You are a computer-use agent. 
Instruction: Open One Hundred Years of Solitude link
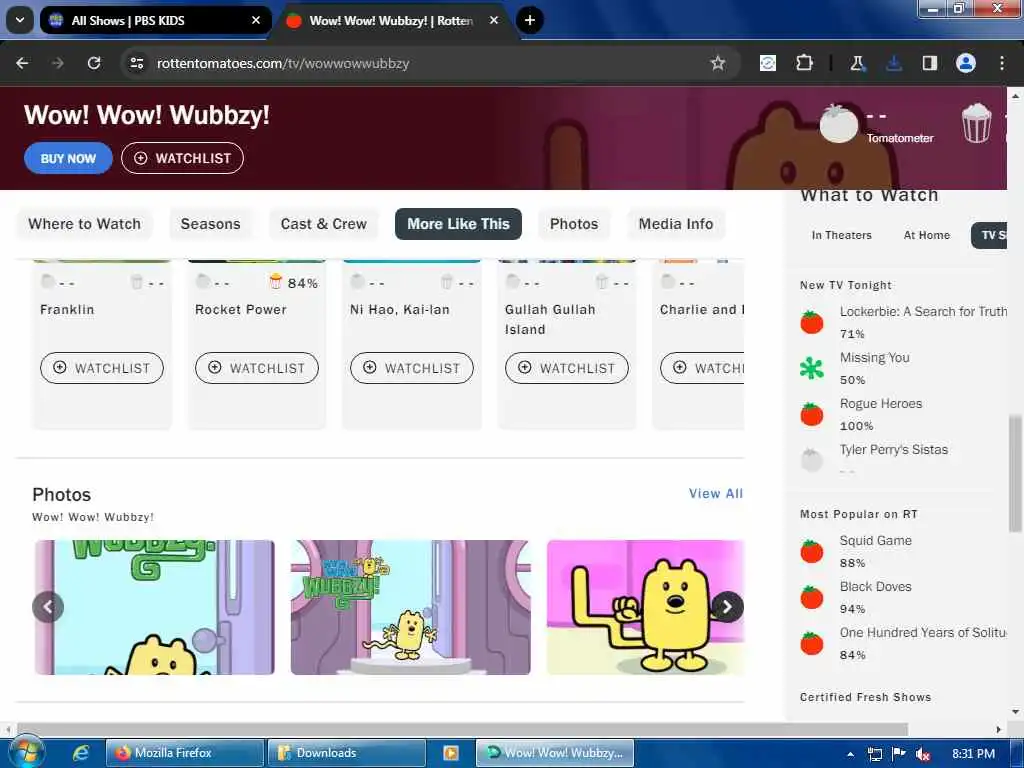[923, 632]
